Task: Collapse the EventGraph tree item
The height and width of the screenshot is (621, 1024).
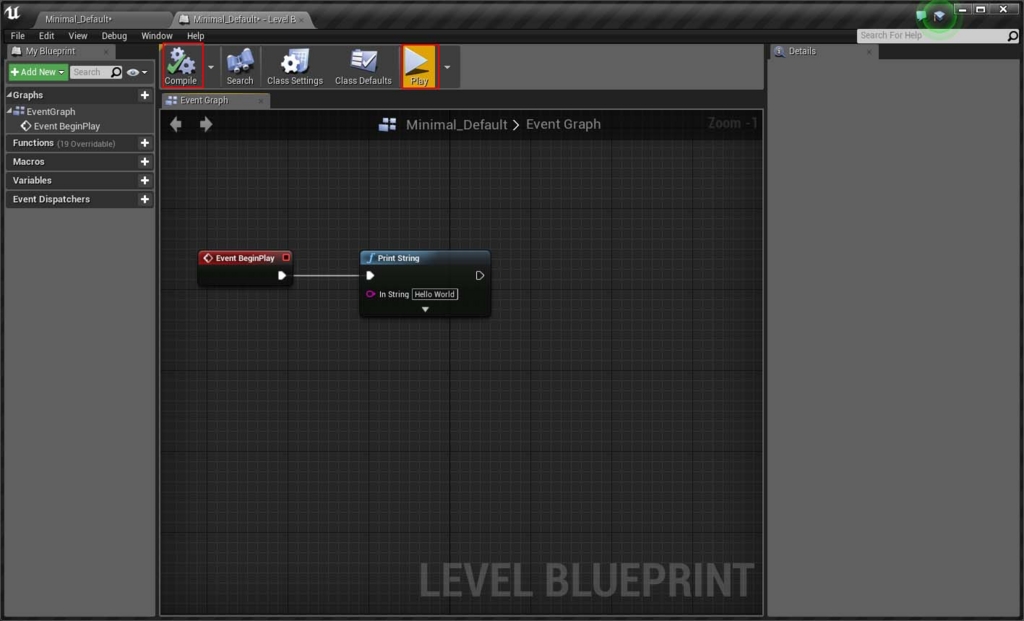Action: point(9,111)
